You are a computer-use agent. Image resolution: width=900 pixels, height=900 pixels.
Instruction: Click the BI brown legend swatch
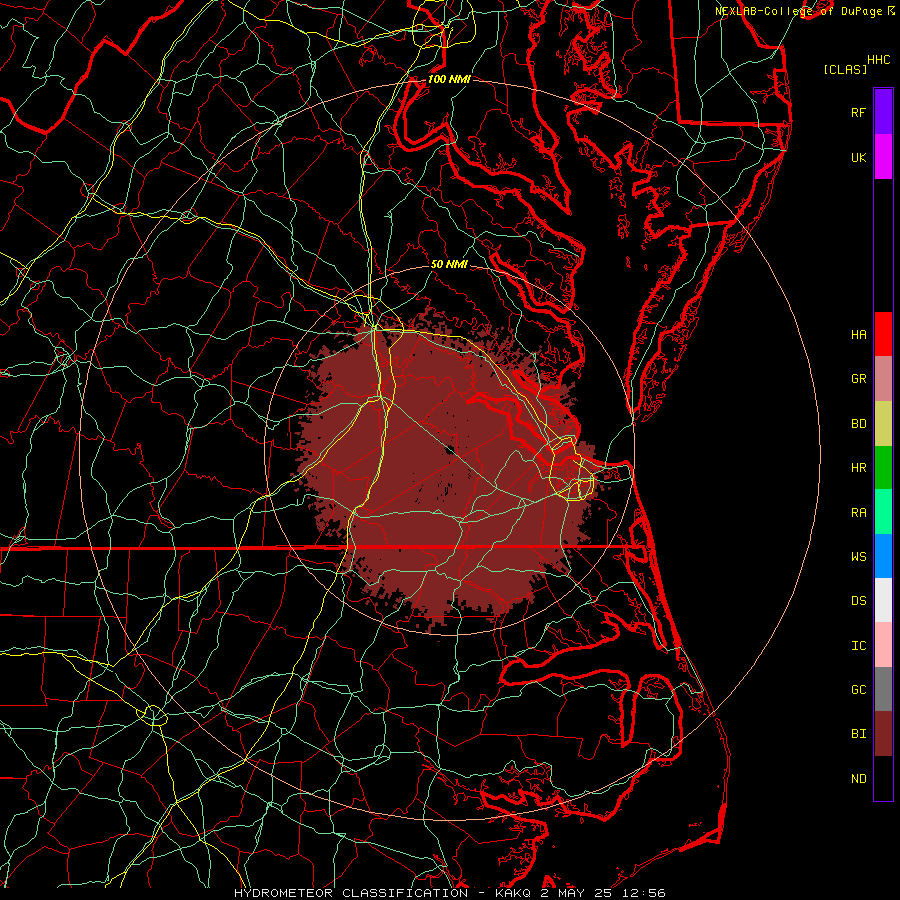tap(883, 734)
